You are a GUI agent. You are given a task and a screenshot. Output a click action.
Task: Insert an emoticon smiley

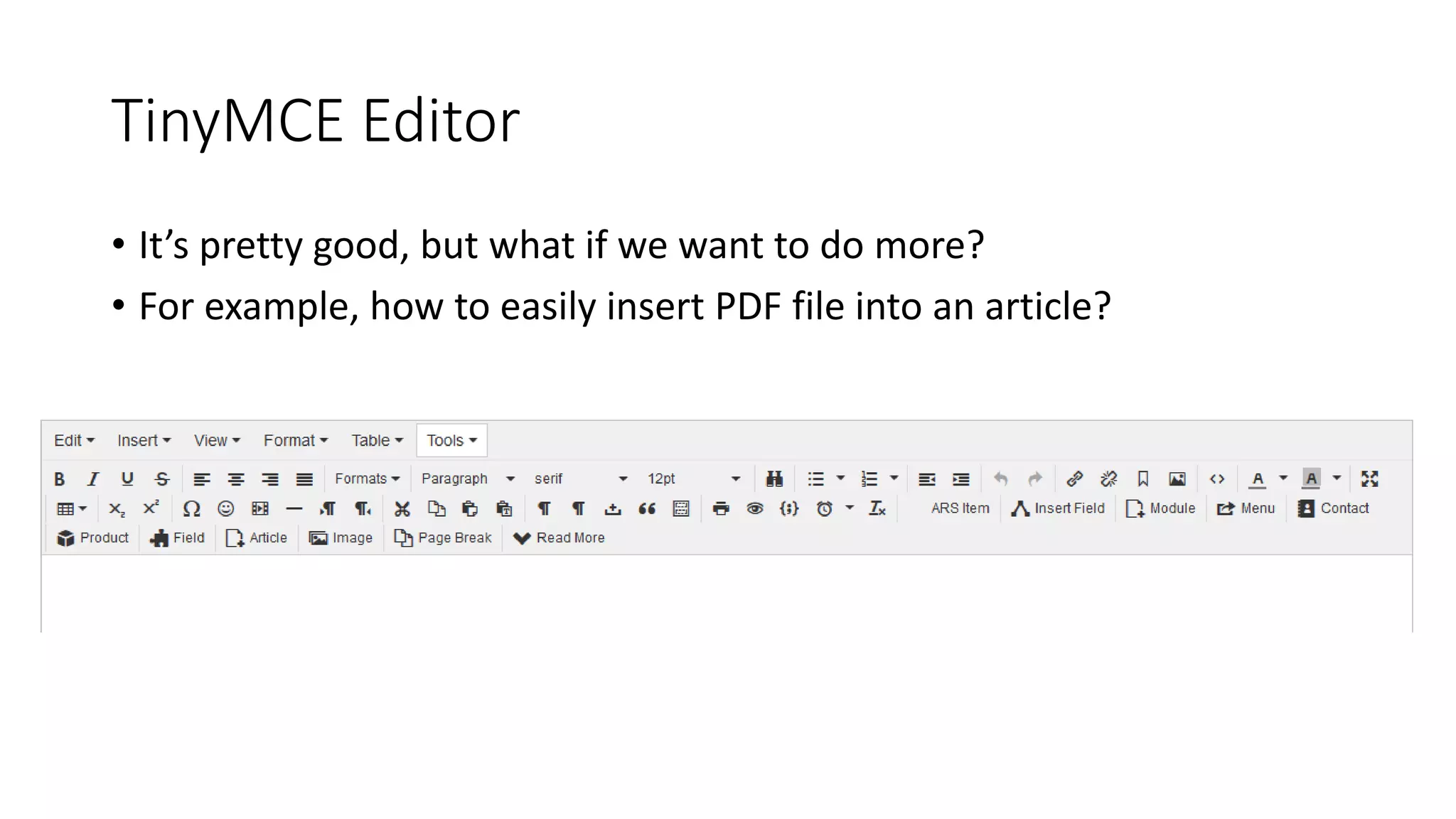pyautogui.click(x=226, y=508)
